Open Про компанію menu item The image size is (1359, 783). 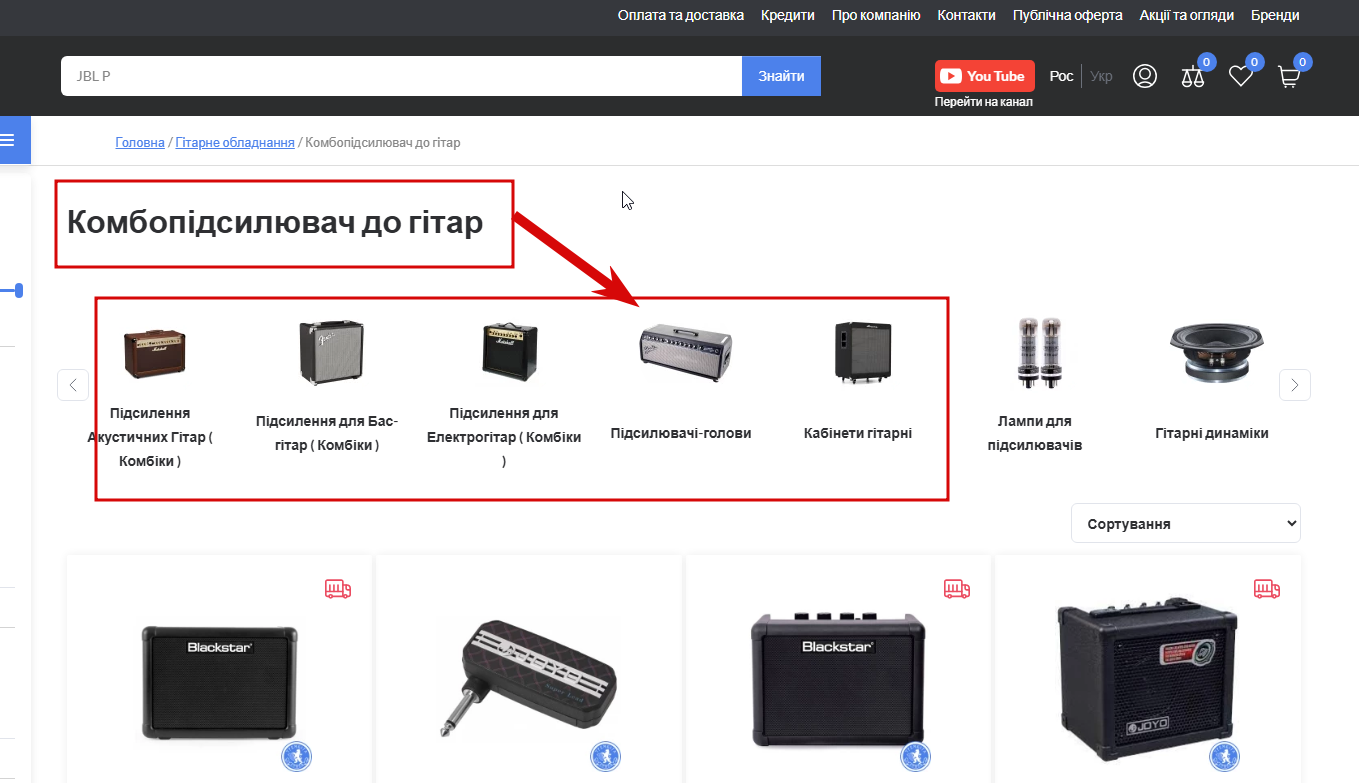pos(876,15)
